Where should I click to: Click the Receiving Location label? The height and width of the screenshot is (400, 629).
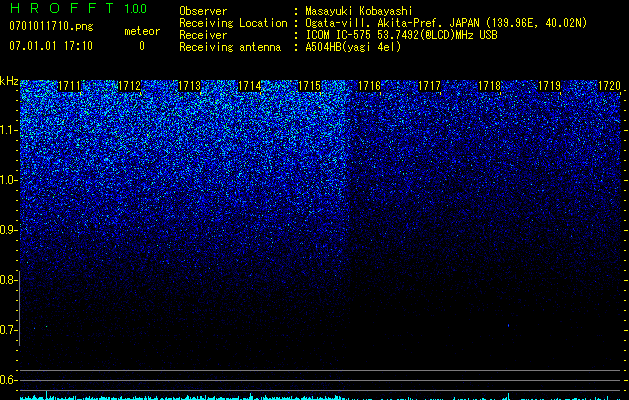click(x=233, y=23)
